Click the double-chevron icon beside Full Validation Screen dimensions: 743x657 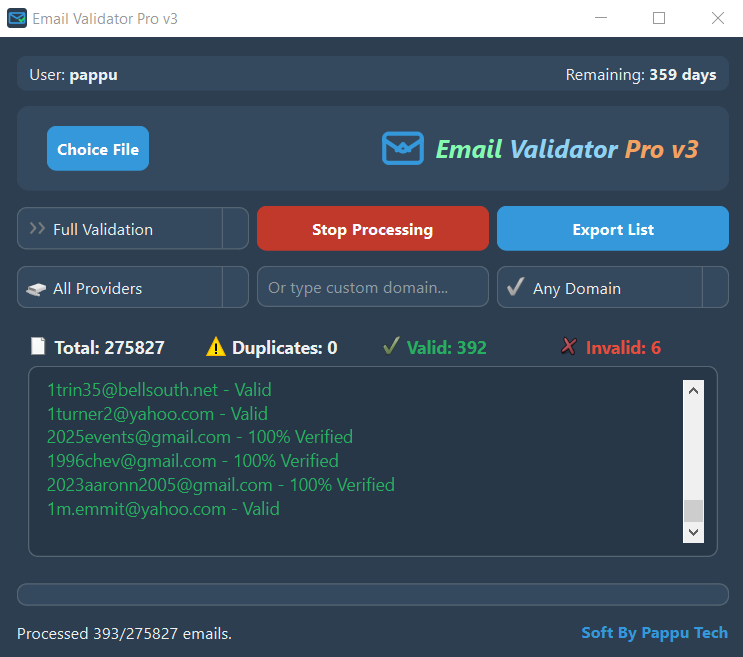[x=37, y=229]
